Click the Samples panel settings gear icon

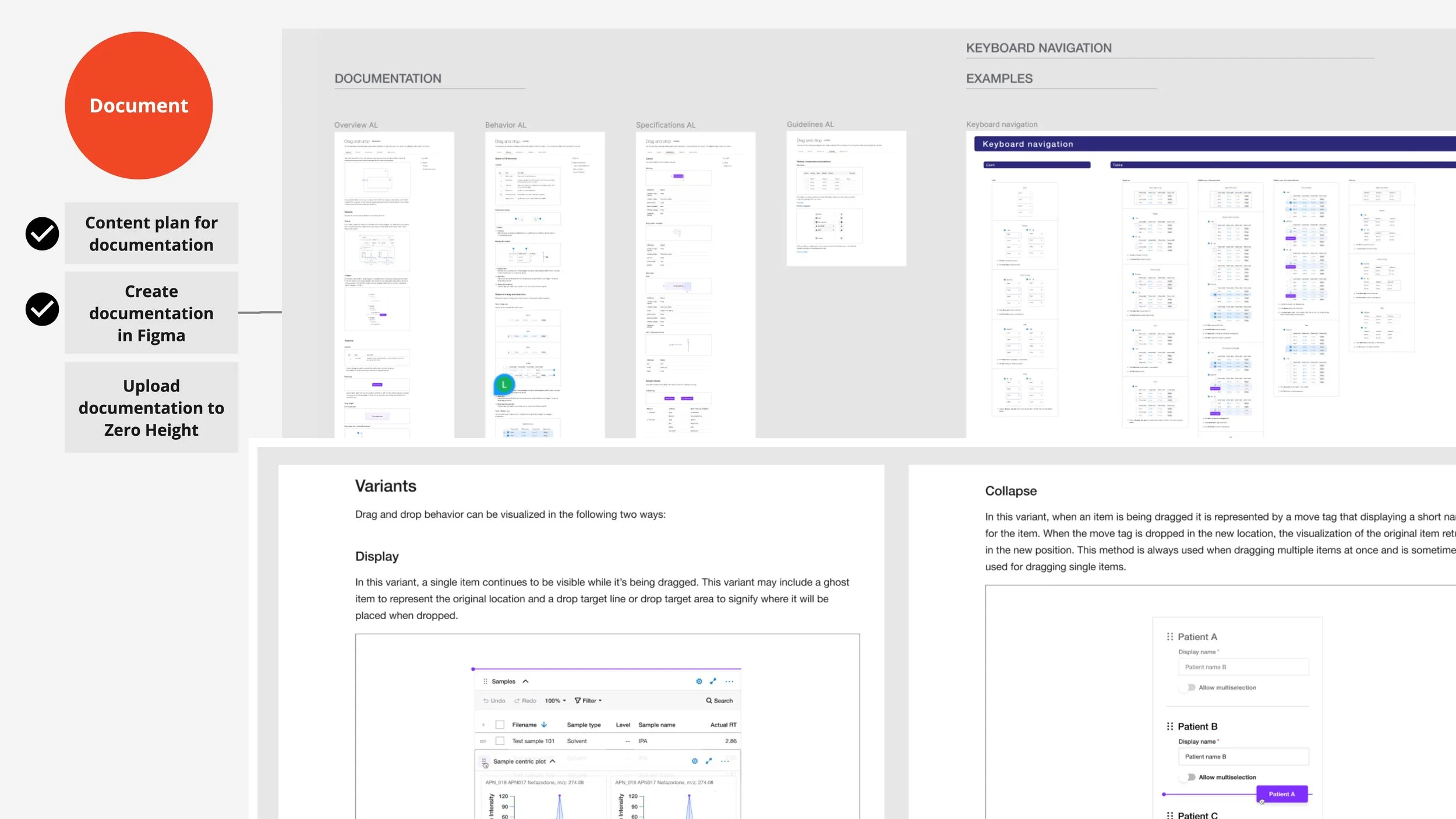coord(699,681)
